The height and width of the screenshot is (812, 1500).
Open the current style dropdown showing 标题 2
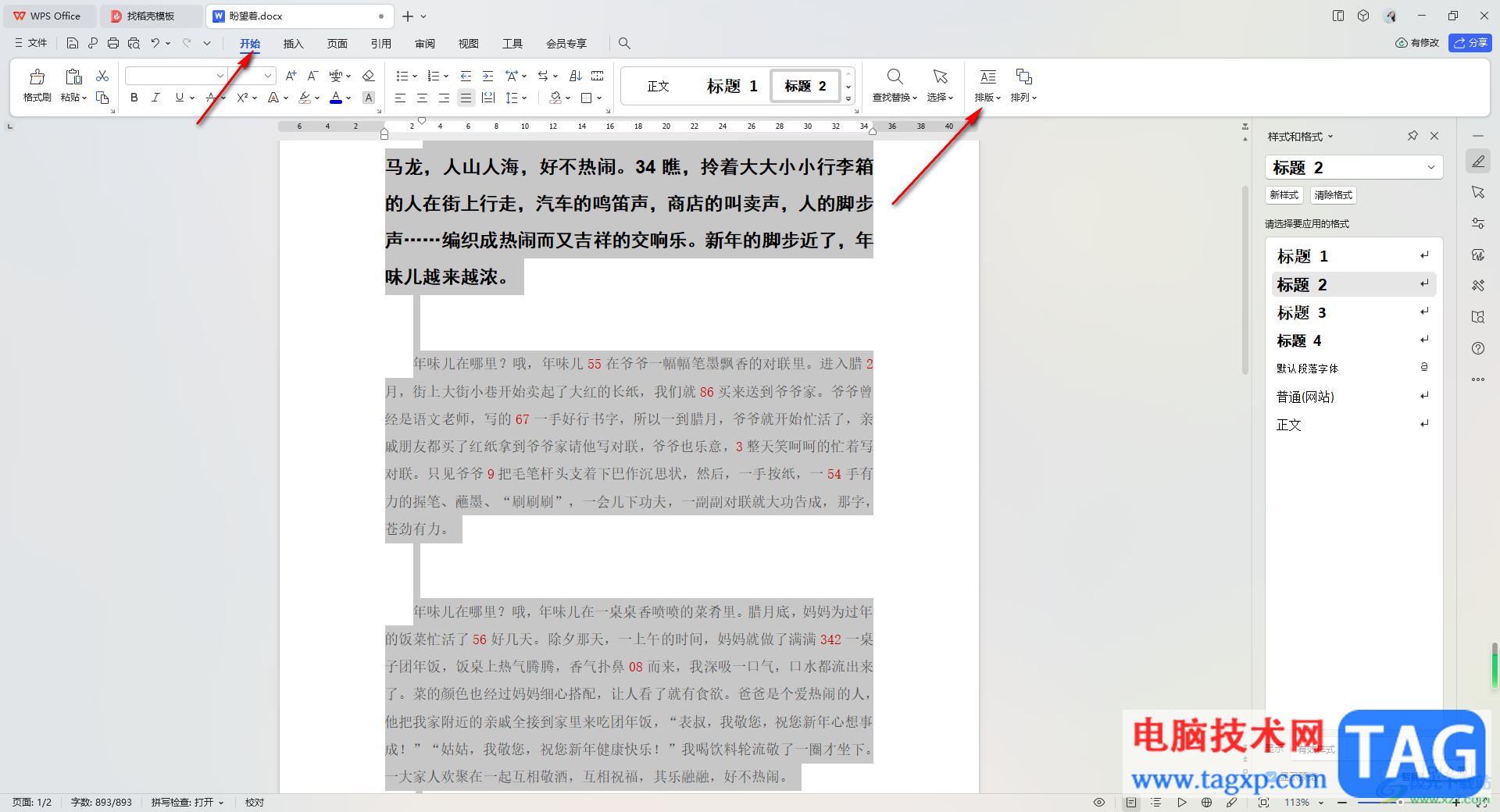coord(1354,167)
